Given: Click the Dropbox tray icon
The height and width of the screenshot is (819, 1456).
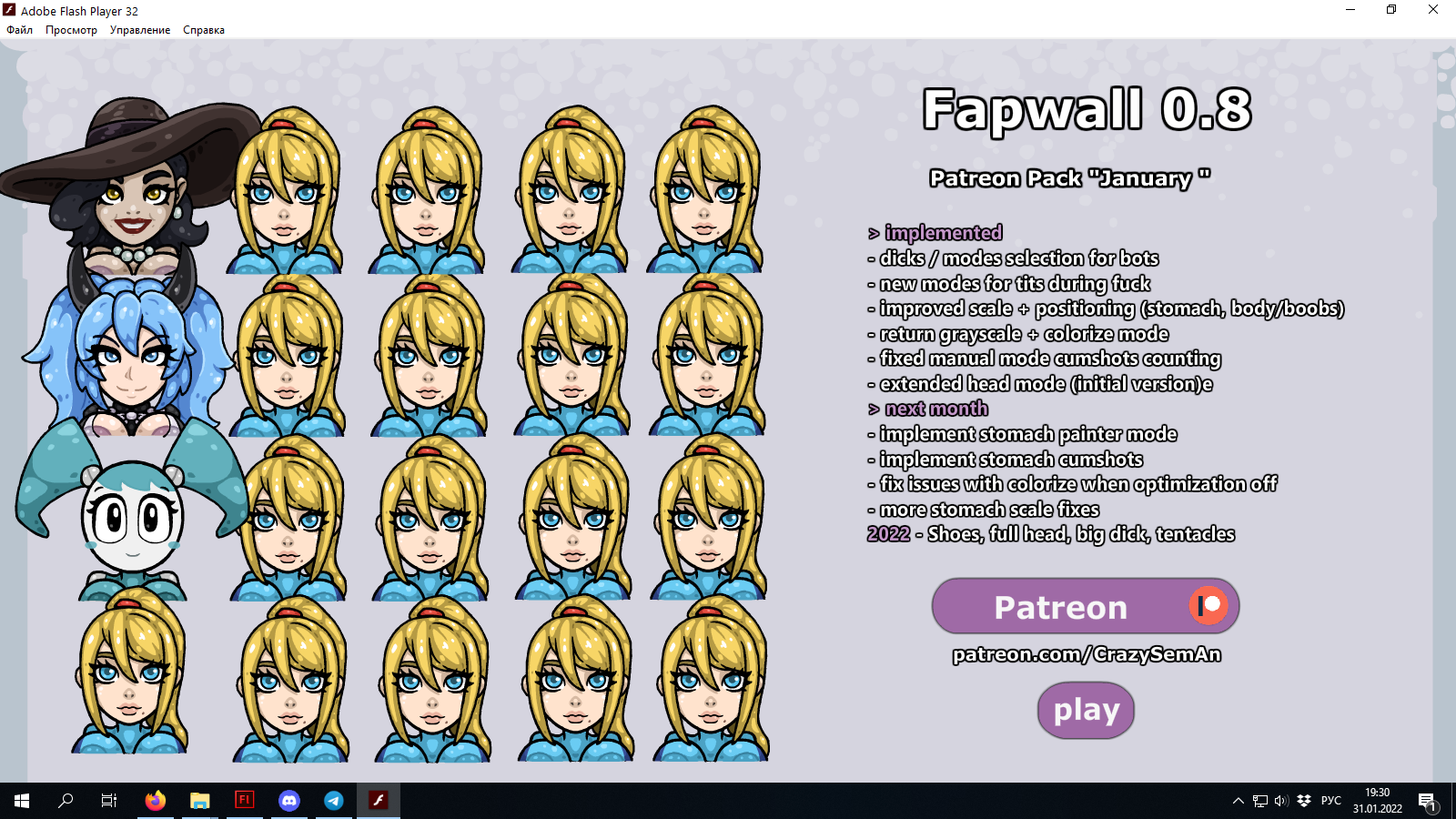Looking at the screenshot, I should pos(1304,801).
